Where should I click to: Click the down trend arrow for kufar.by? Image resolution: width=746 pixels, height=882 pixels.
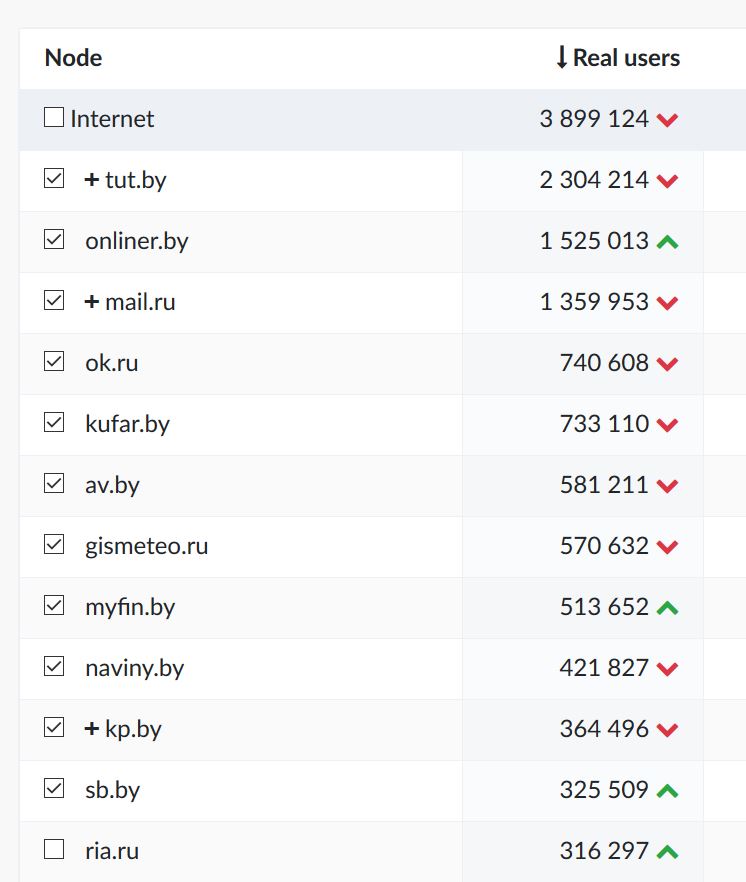pos(668,425)
